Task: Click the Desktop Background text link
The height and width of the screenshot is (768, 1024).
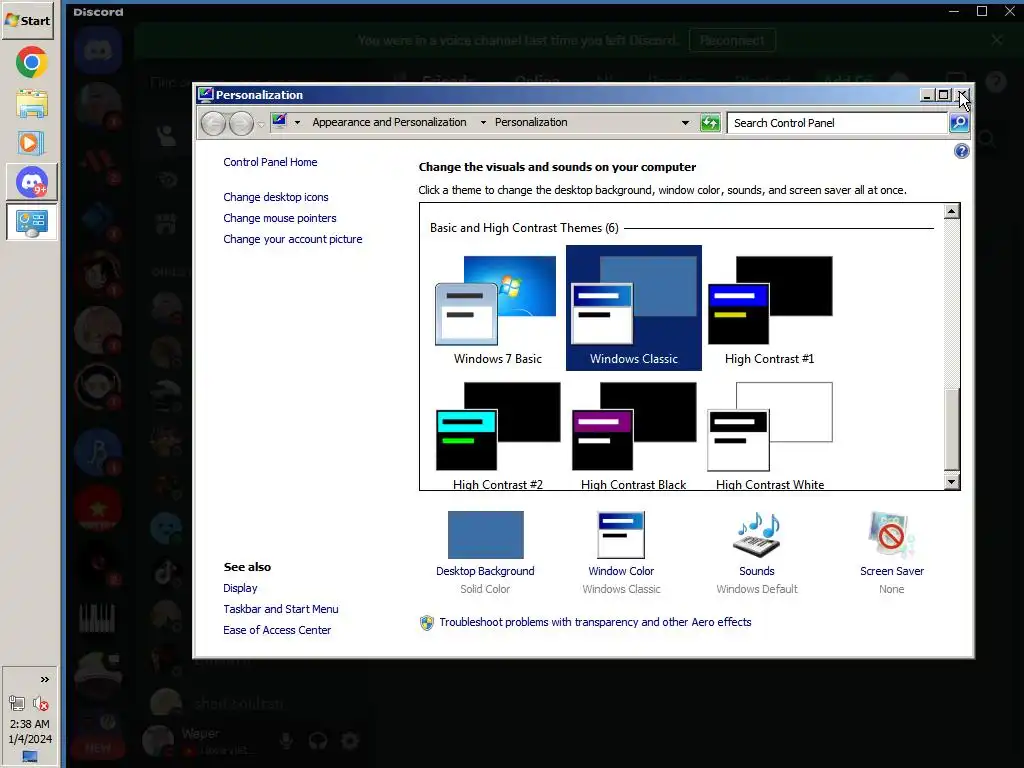Action: 485,571
